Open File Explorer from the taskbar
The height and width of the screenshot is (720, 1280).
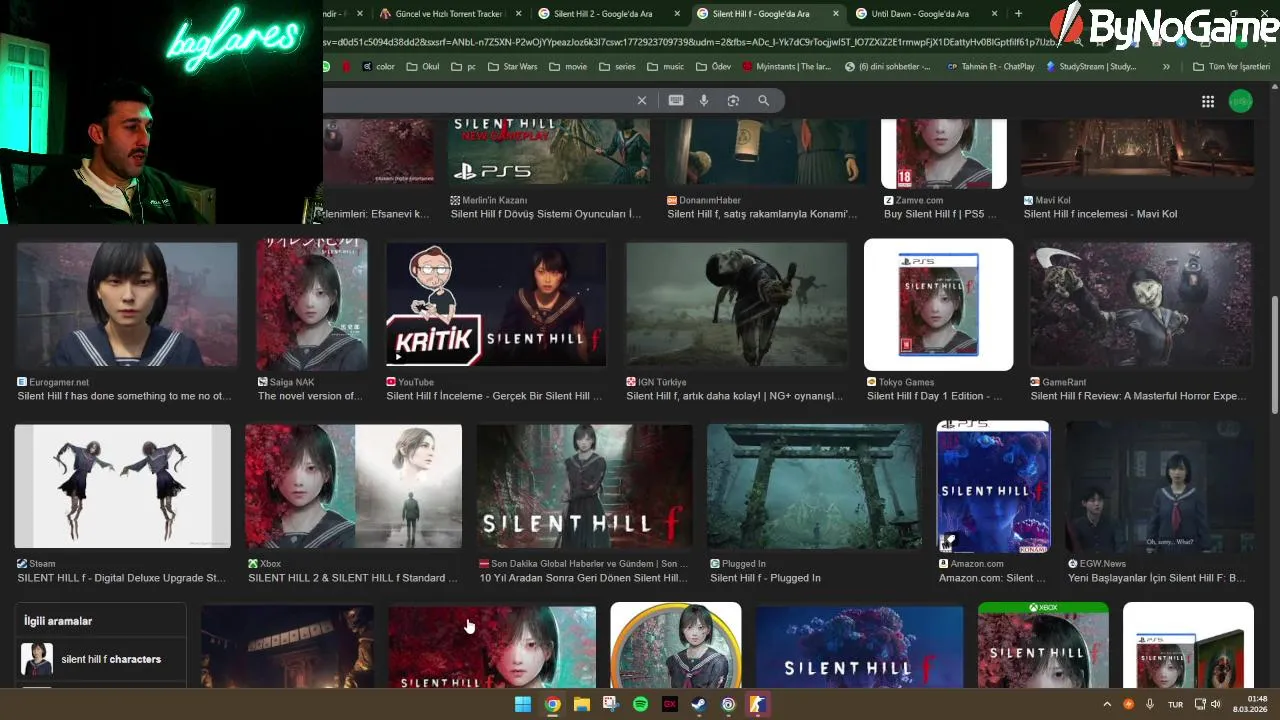pos(581,704)
